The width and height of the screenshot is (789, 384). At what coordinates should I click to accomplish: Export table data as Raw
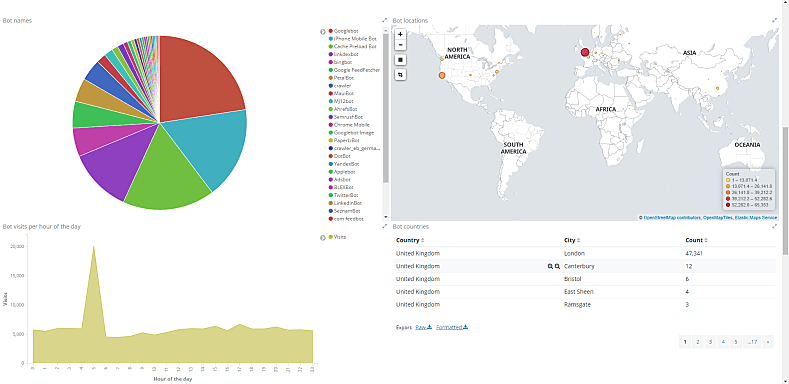tap(424, 327)
